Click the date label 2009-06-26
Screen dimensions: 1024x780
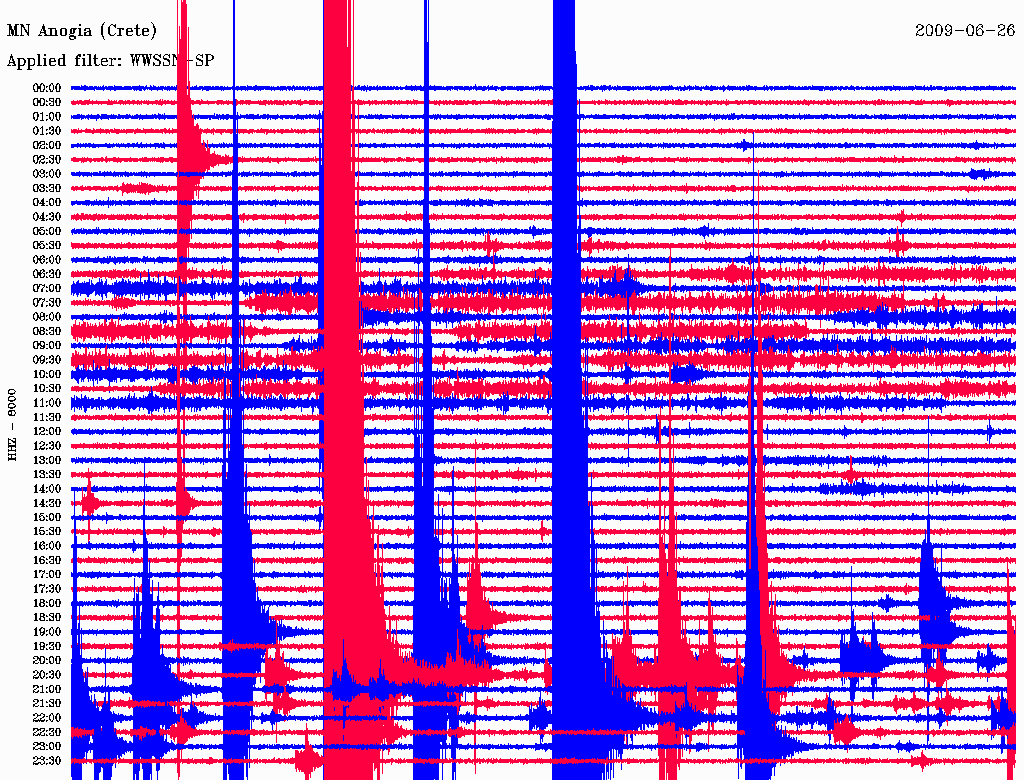point(965,30)
